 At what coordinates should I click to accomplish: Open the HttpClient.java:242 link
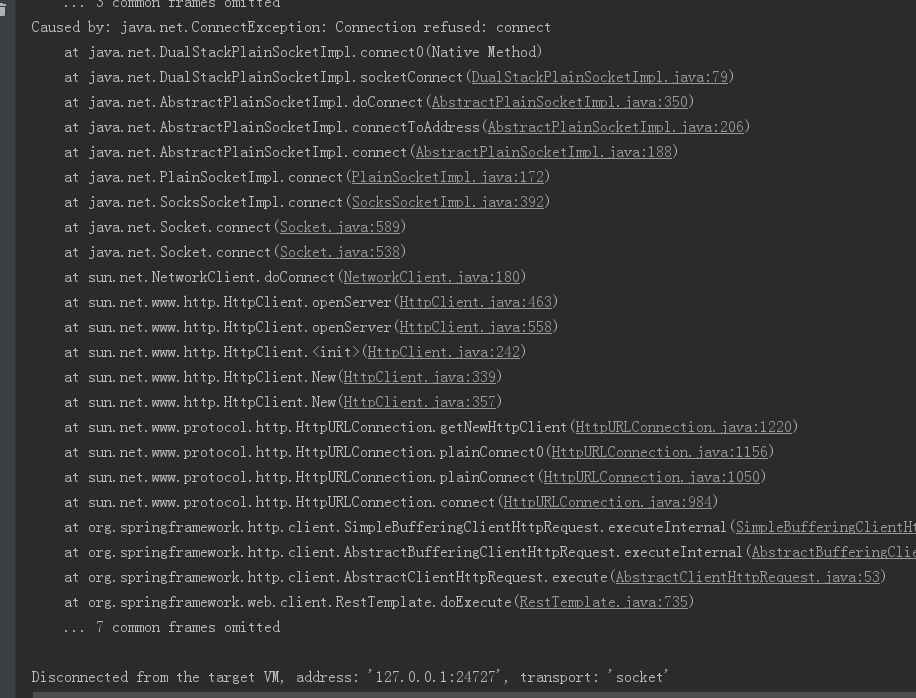coord(444,352)
